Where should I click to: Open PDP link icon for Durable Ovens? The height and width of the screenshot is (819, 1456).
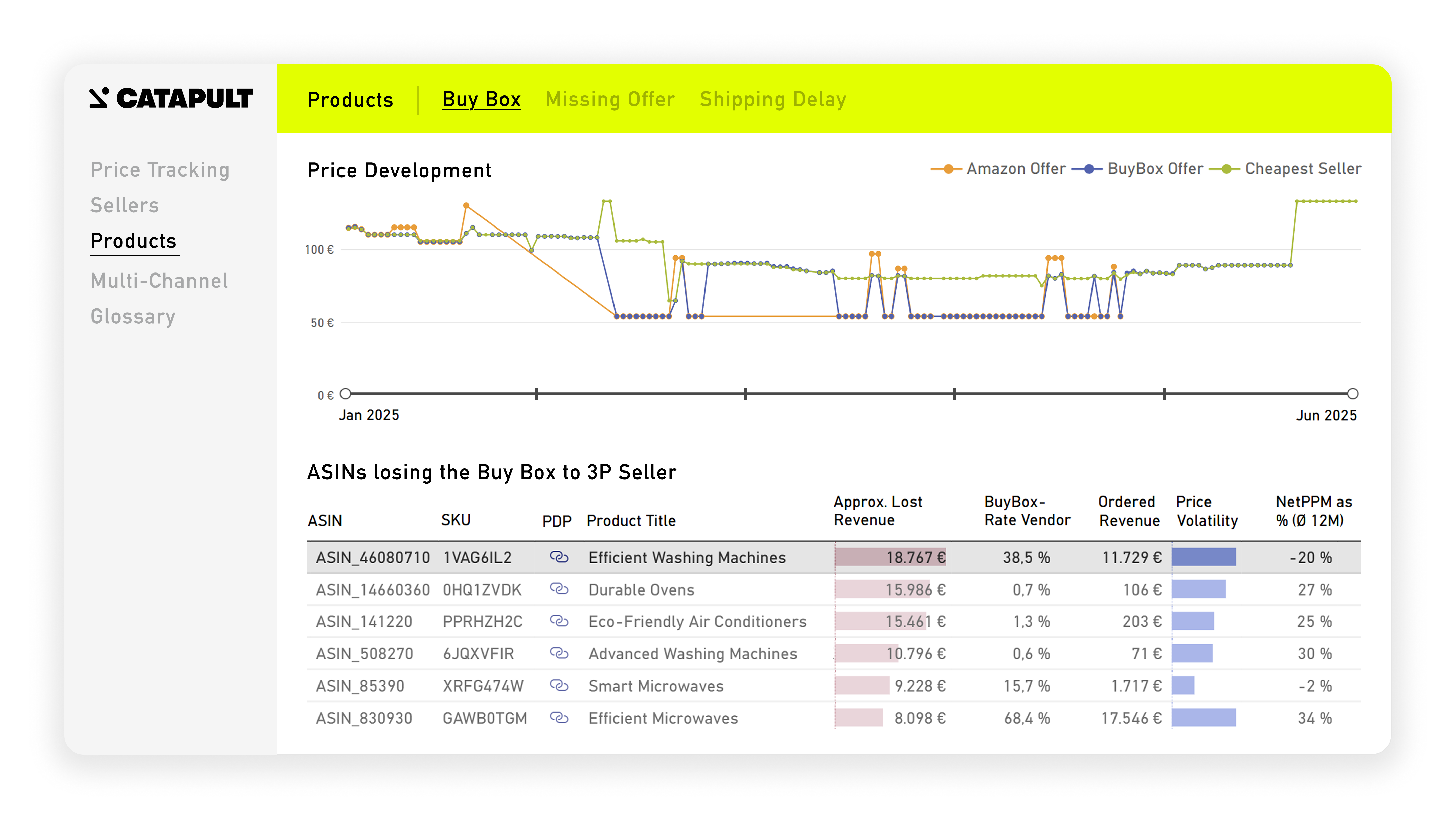(558, 589)
